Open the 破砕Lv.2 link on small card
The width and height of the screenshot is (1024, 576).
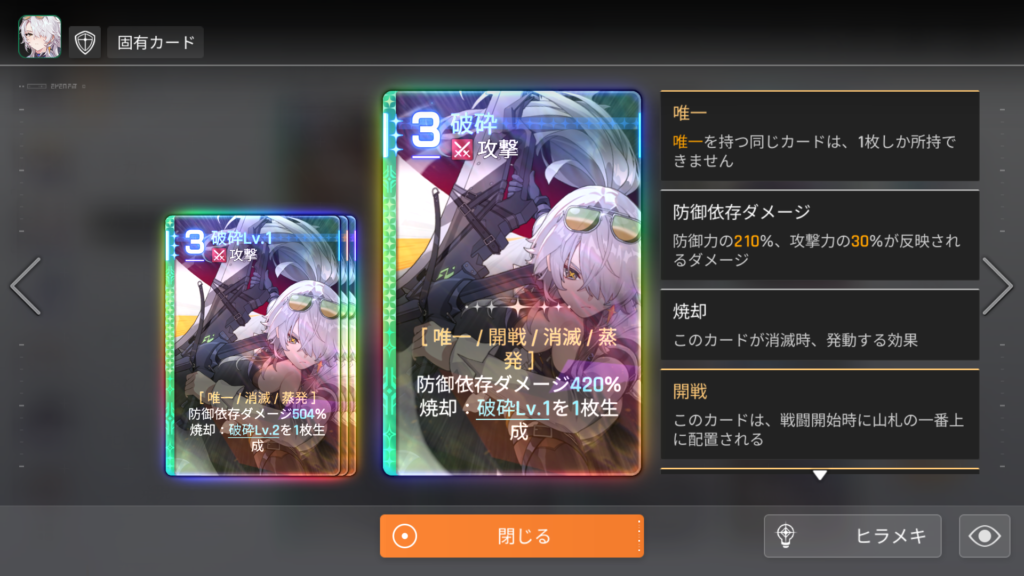click(254, 430)
